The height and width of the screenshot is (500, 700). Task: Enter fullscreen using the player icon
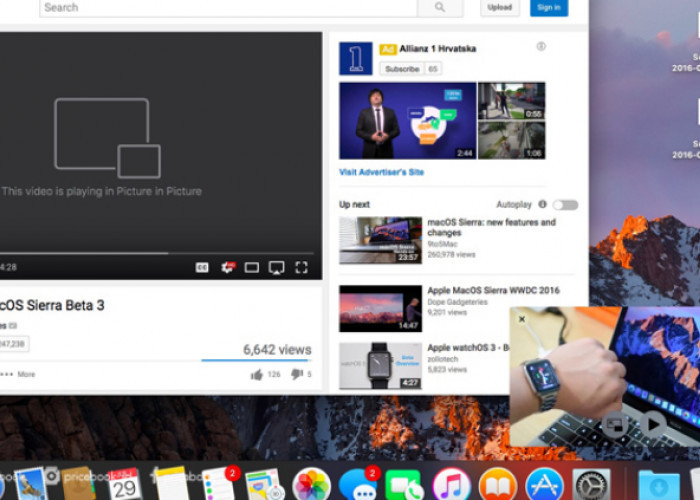301,267
